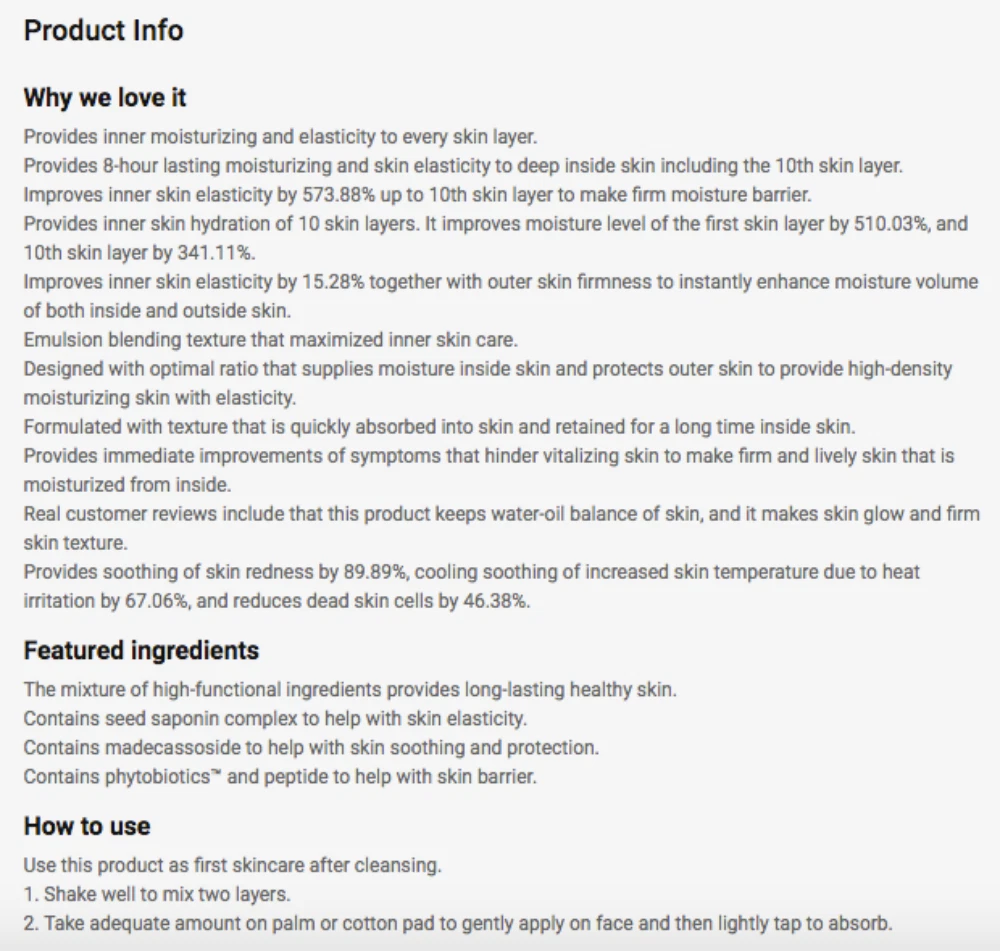Screen dimensions: 1000x951
Task: Click the How to use heading
Action: click(x=87, y=826)
